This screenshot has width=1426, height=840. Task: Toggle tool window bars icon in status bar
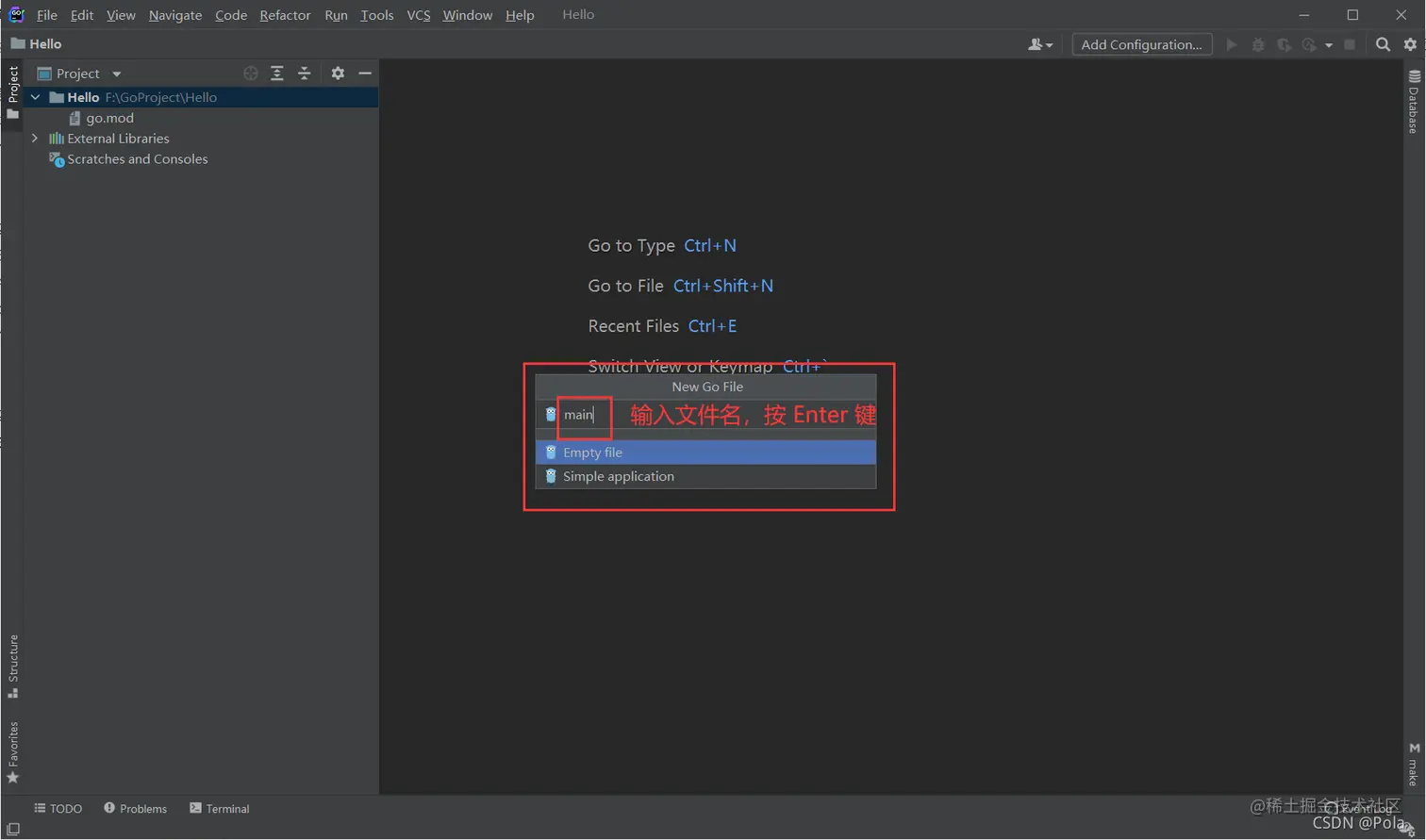pos(13,830)
